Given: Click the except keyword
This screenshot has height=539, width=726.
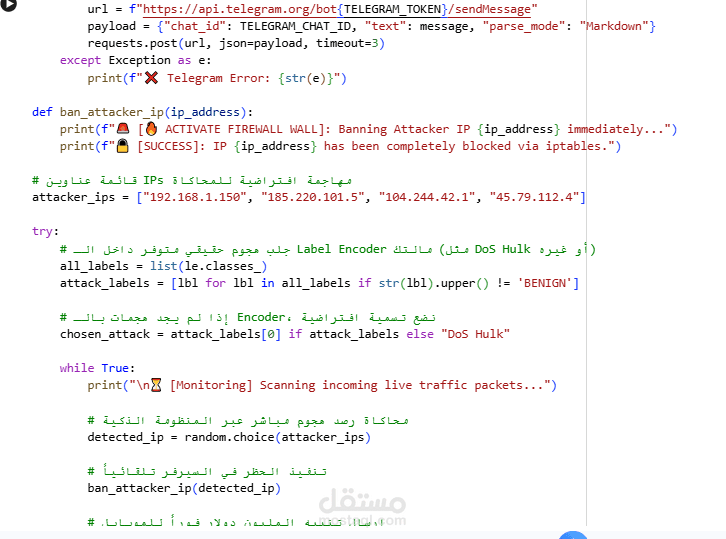Looking at the screenshot, I should point(80,61).
